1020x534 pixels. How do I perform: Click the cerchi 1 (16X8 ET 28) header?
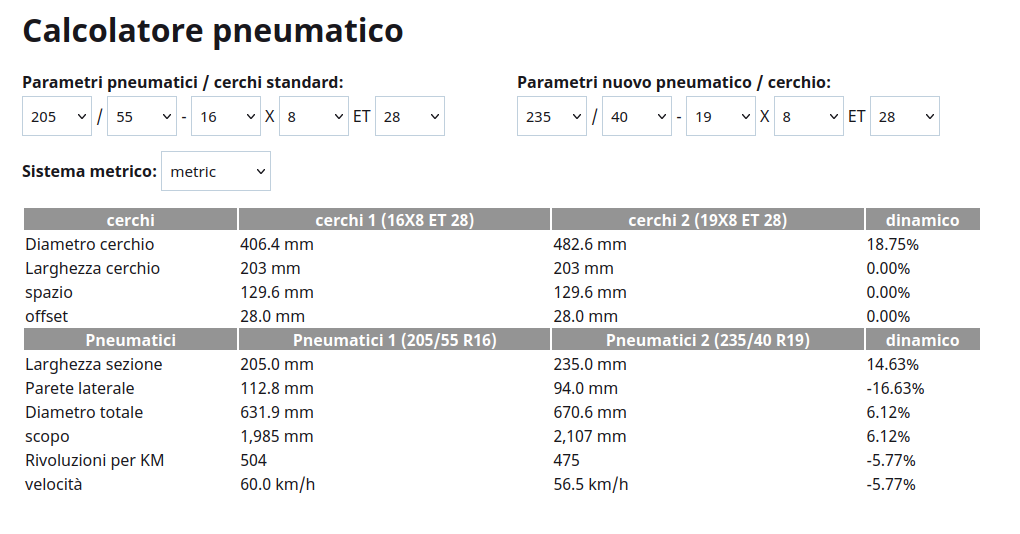click(x=394, y=220)
